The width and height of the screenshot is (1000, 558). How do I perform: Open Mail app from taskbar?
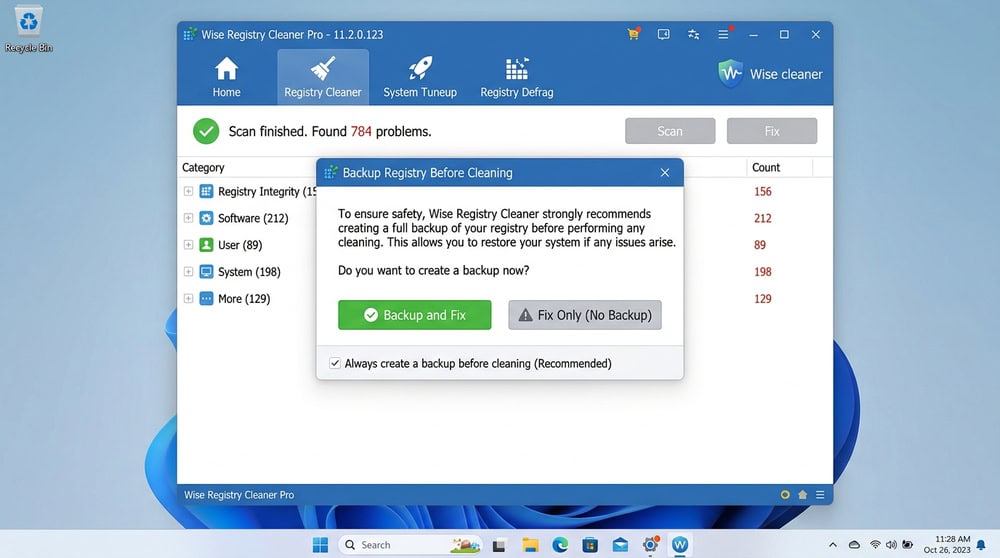(620, 545)
